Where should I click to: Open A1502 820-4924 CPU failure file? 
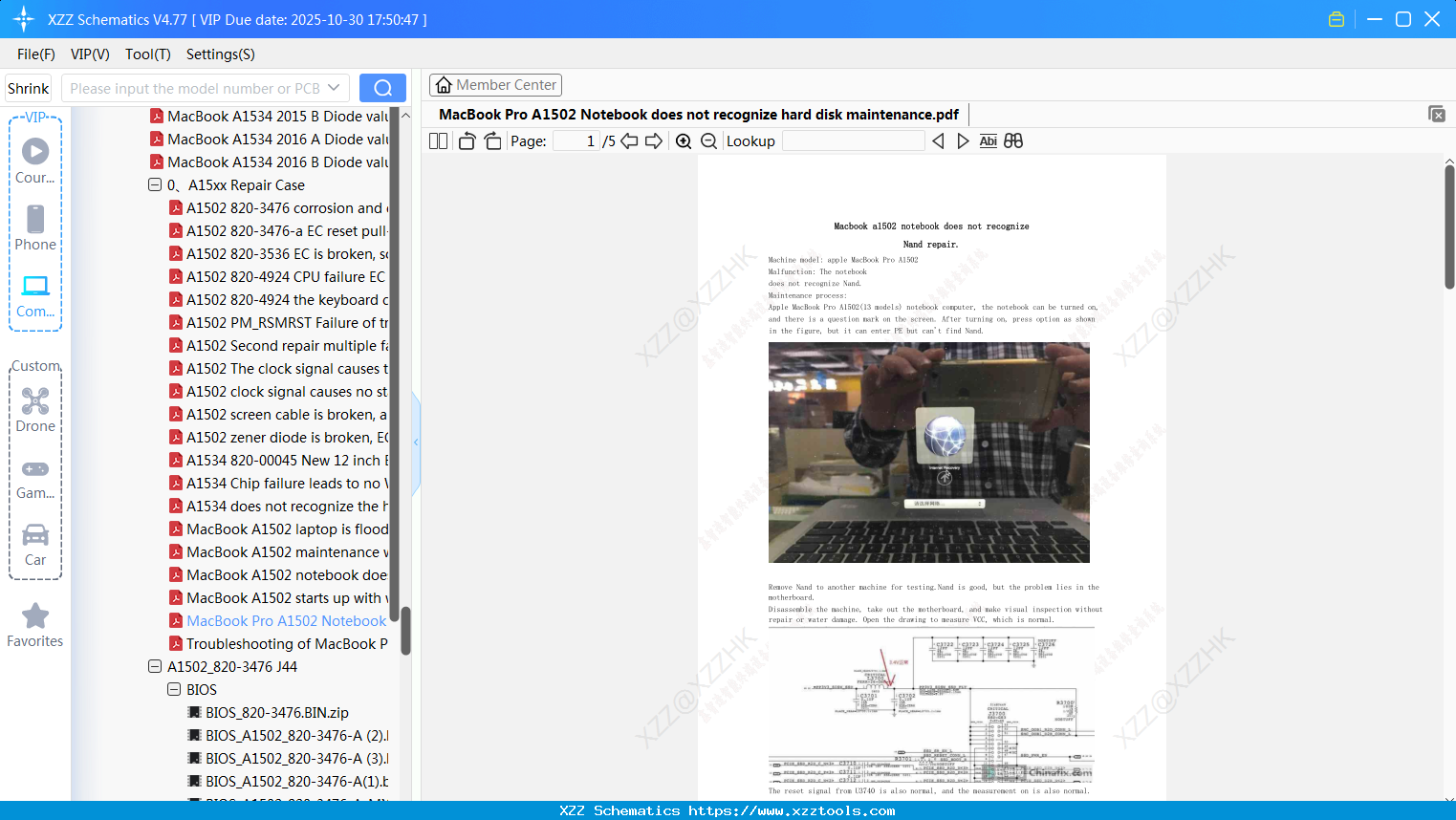279,277
